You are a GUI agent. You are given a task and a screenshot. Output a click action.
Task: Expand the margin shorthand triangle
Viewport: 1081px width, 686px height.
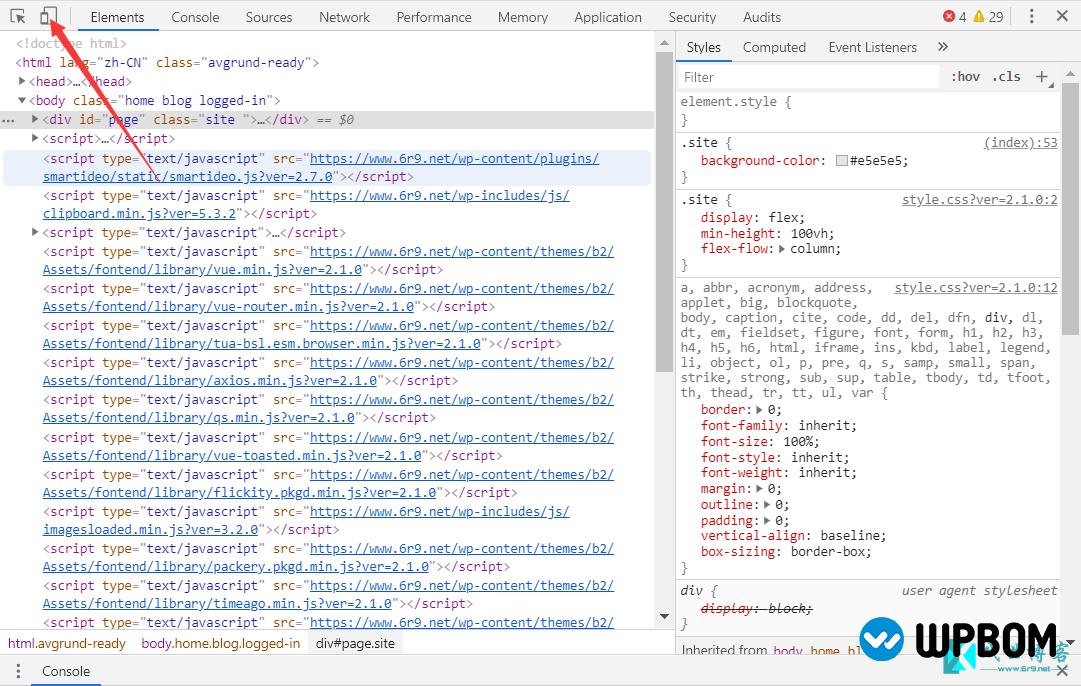click(760, 489)
